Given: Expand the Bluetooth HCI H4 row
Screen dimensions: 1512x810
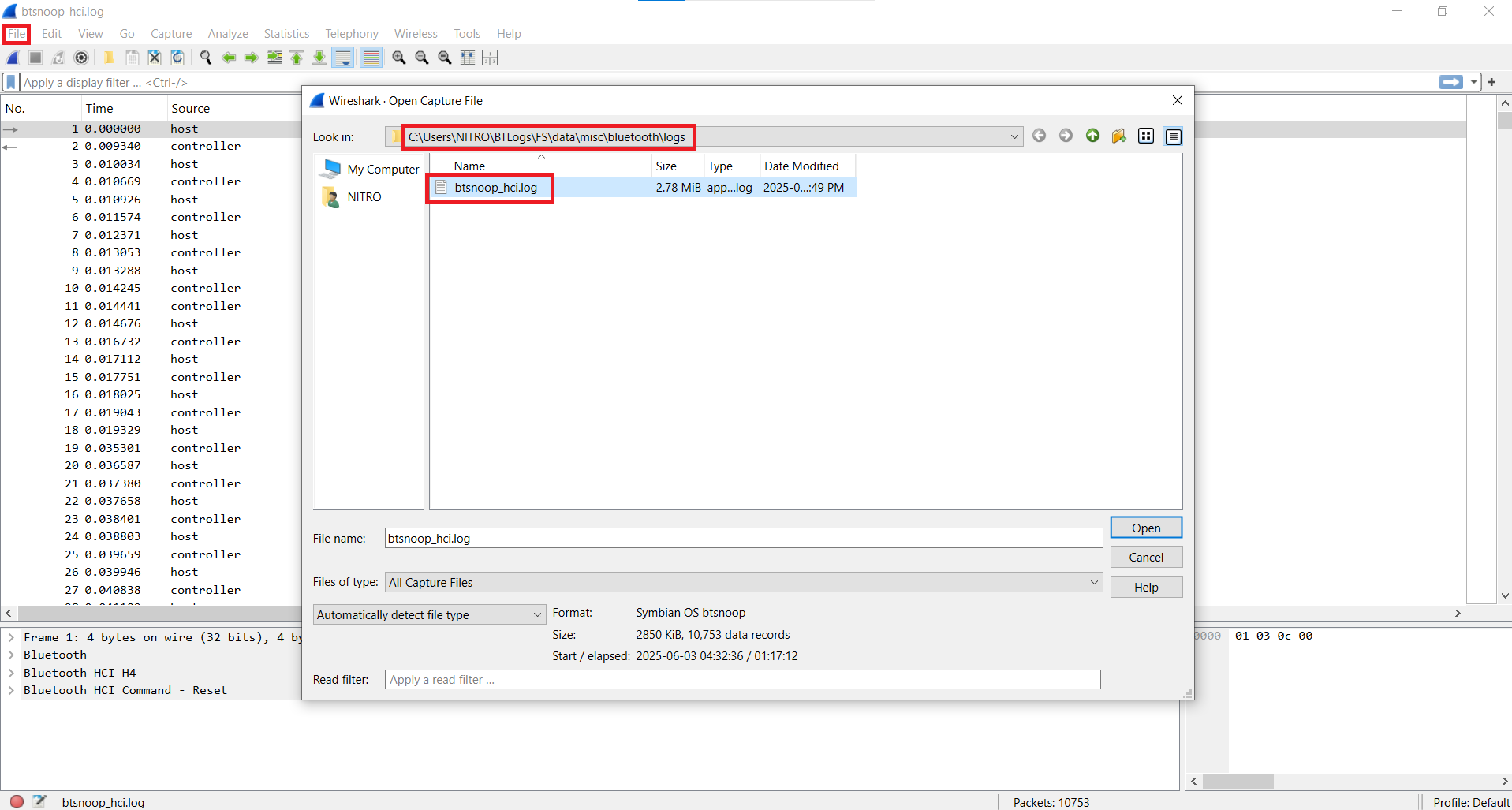Looking at the screenshot, I should (x=11, y=673).
